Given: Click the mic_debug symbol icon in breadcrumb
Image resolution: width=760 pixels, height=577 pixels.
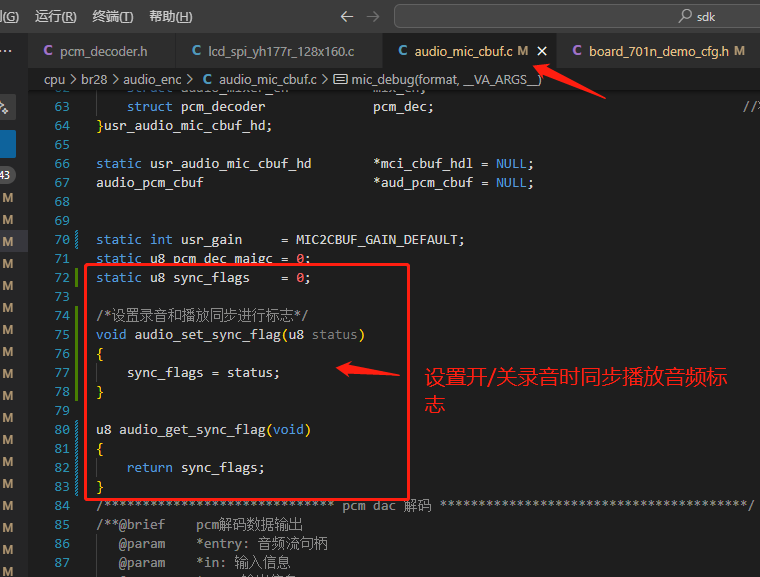Looking at the screenshot, I should (340, 79).
